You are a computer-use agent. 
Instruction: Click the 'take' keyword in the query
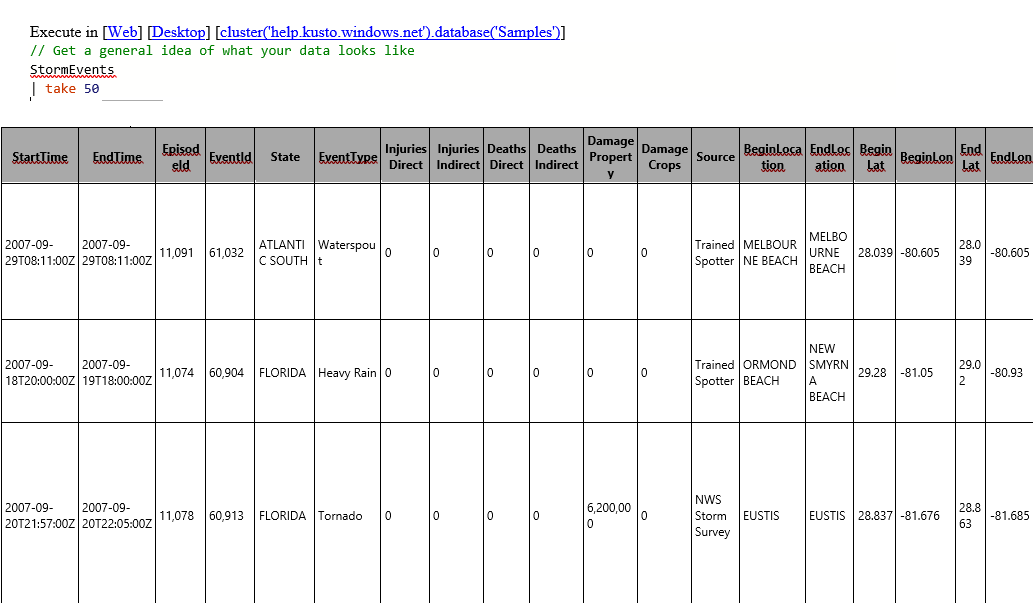pos(60,88)
